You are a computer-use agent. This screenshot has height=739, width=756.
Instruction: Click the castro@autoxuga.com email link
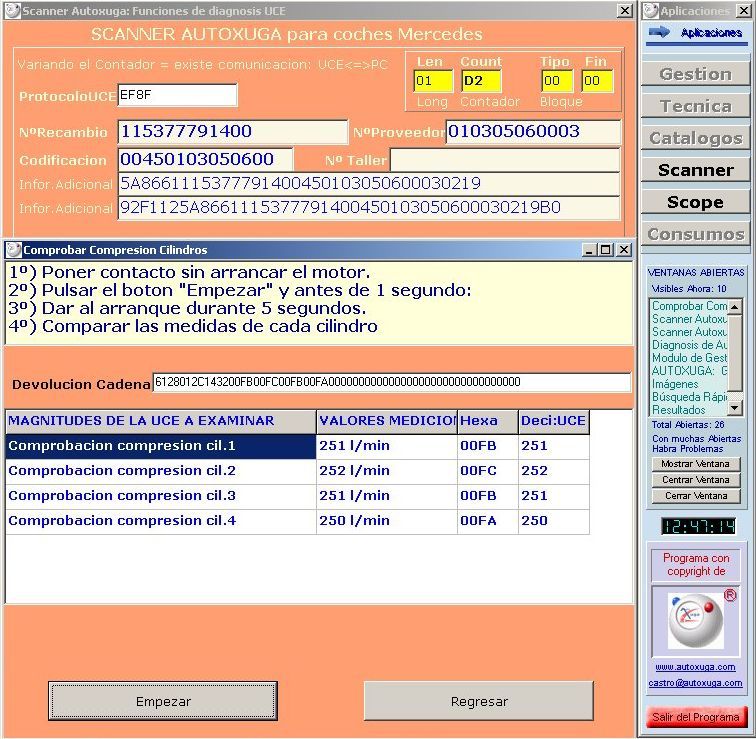tap(695, 683)
